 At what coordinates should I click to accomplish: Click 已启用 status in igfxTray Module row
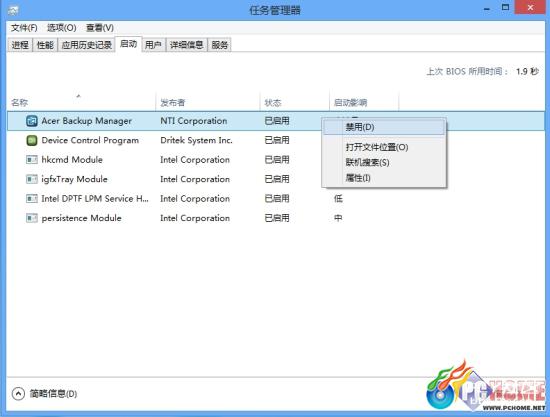(x=277, y=179)
